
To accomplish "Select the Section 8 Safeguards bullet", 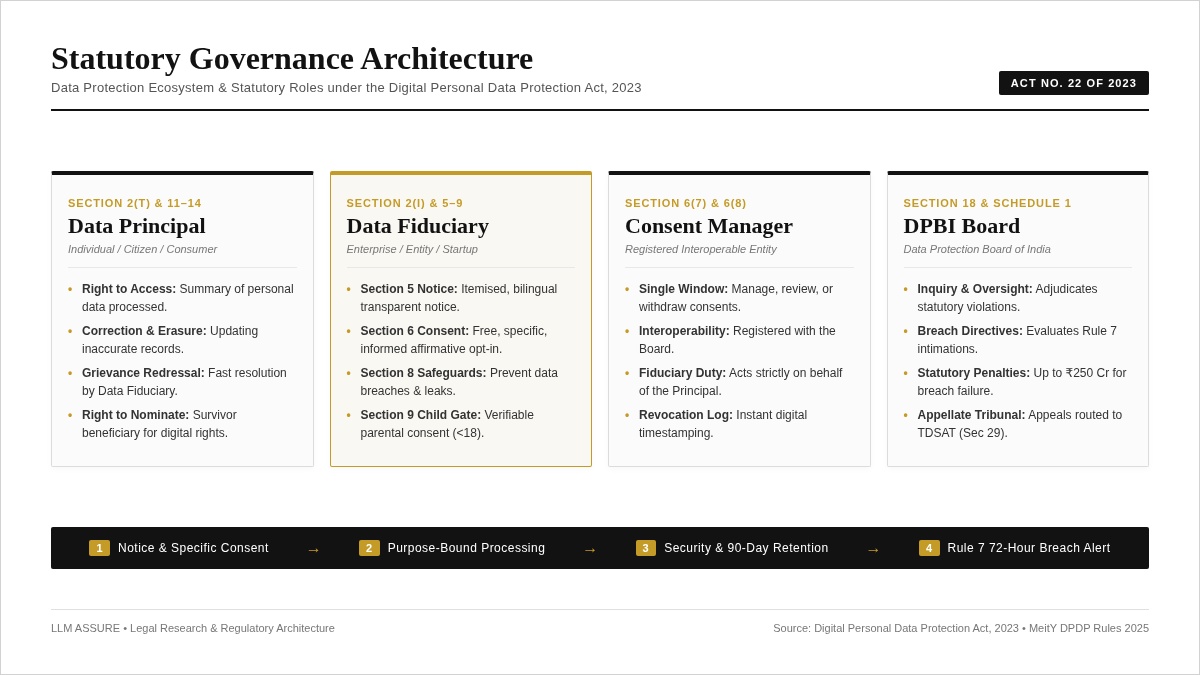I will [460, 382].
